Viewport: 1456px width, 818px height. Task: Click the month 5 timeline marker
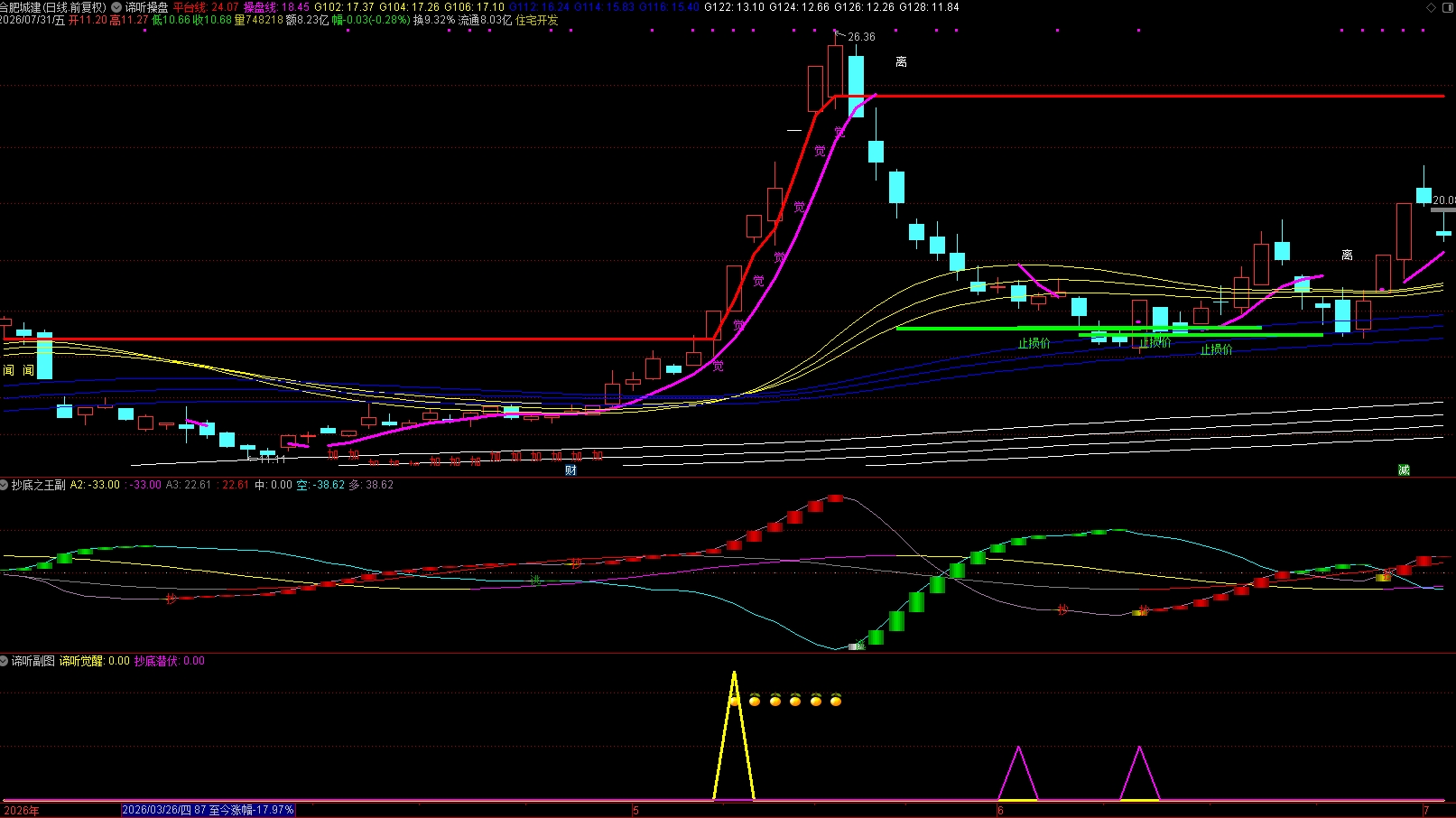[635, 811]
